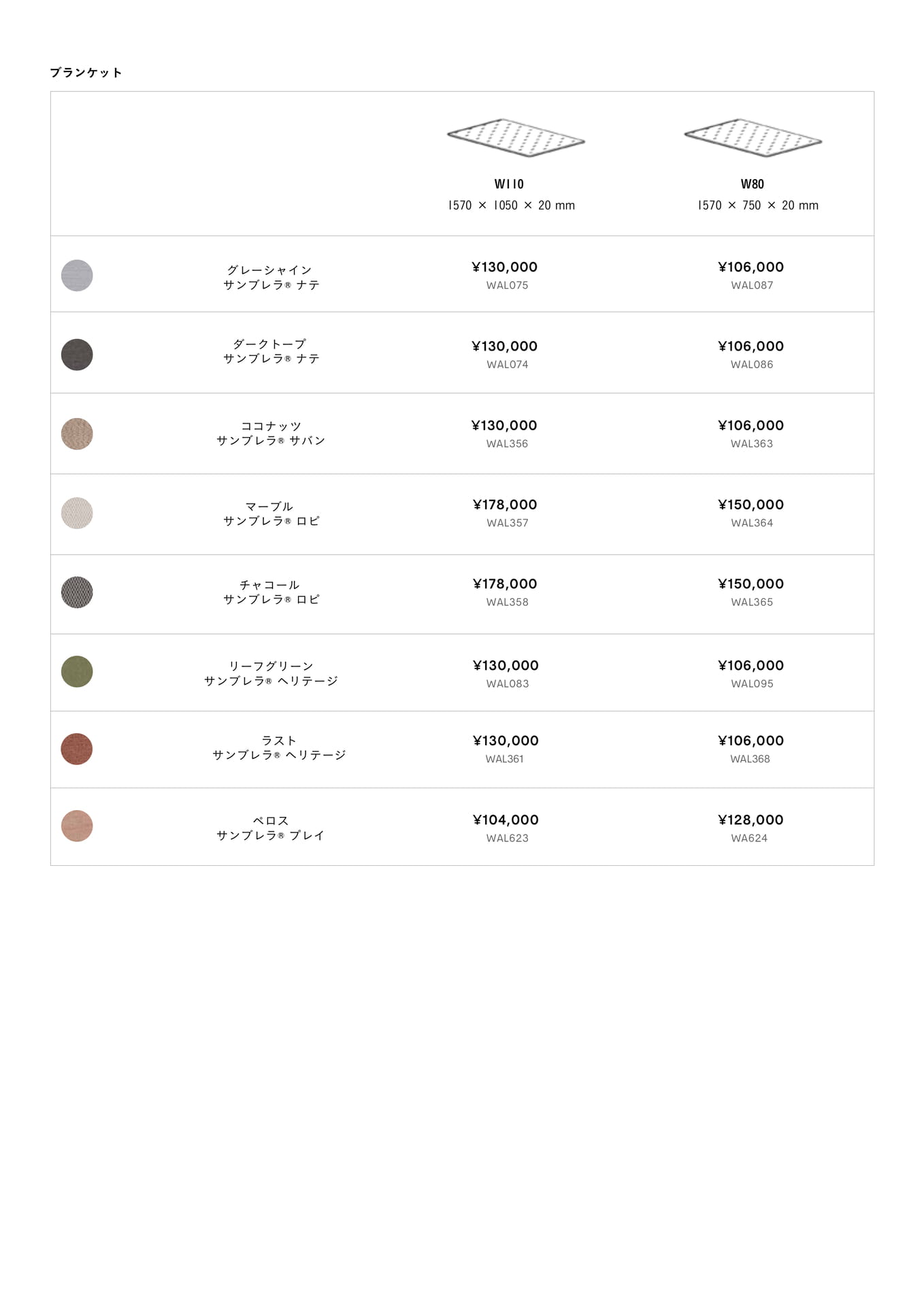Click the W110 blanket product illustration

click(x=516, y=138)
